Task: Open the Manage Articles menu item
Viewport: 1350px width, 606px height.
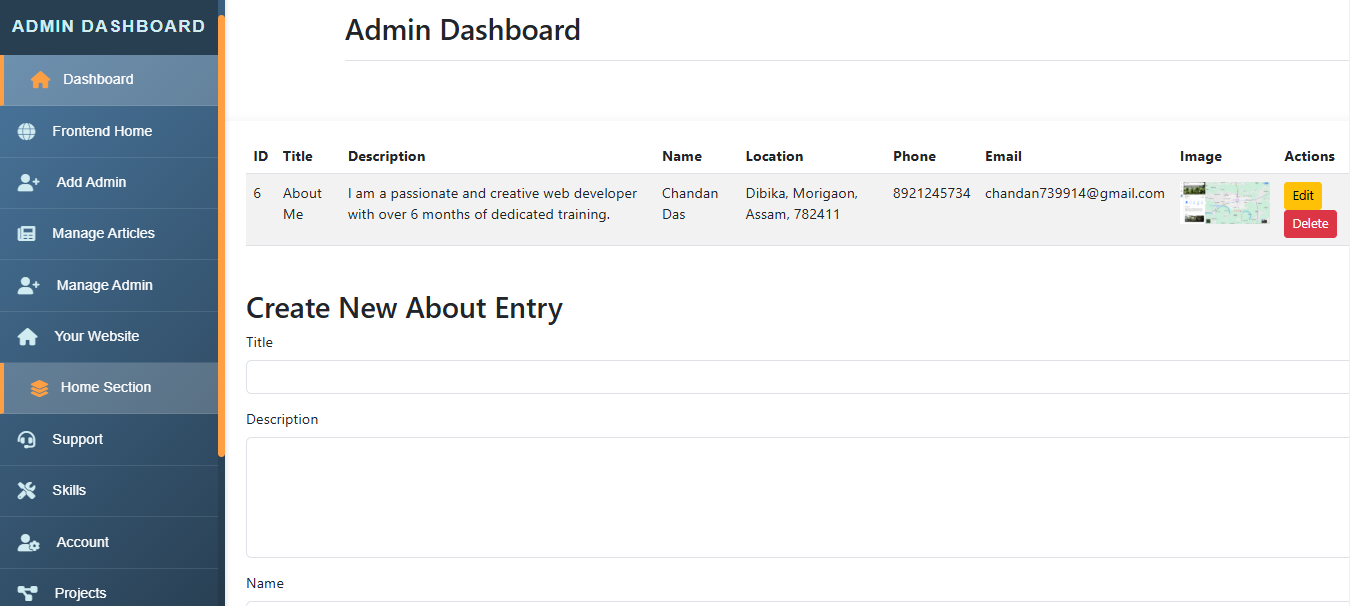Action: pyautogui.click(x=103, y=233)
